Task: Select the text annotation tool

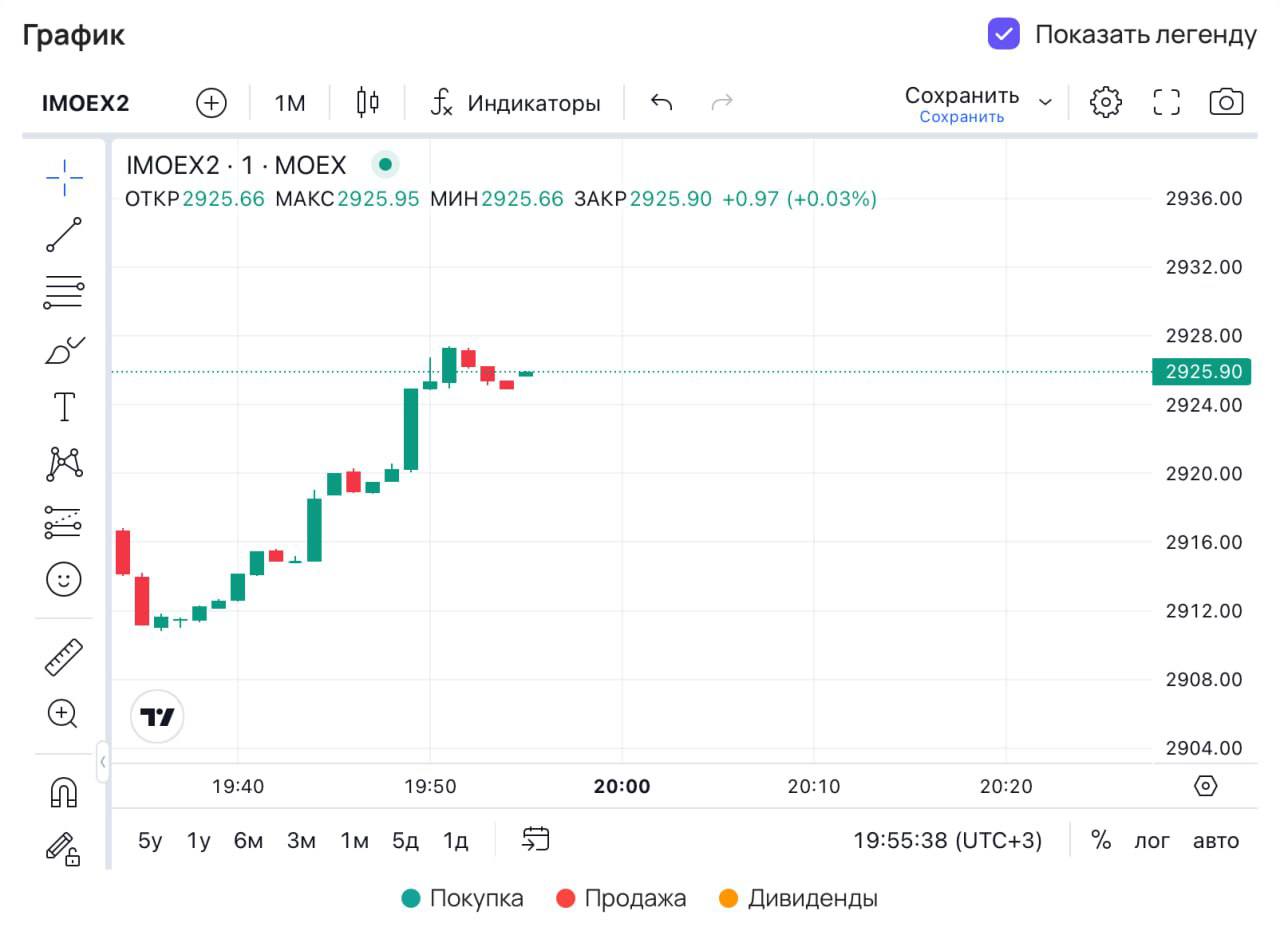Action: 64,407
